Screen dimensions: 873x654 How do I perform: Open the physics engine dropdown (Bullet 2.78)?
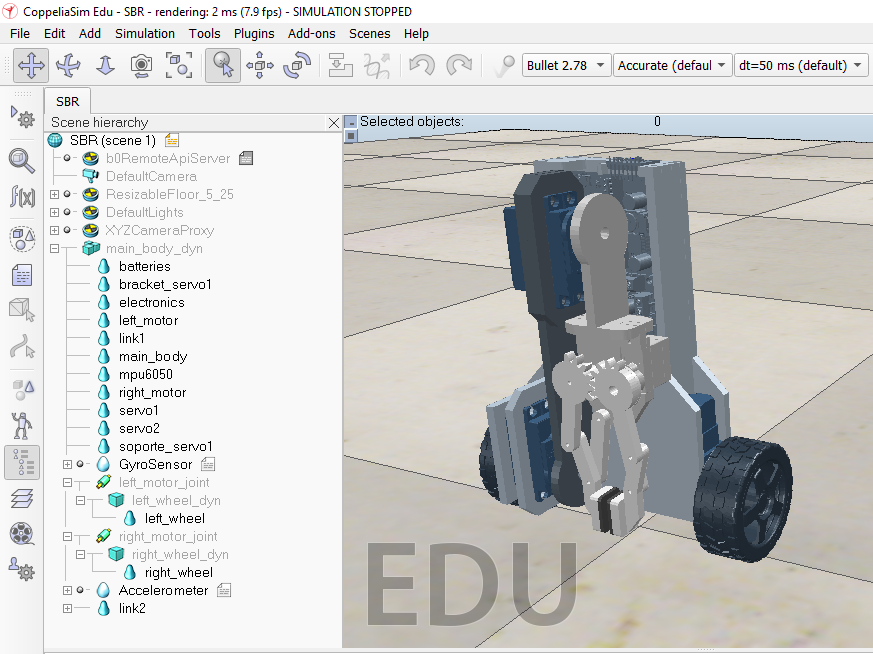566,66
